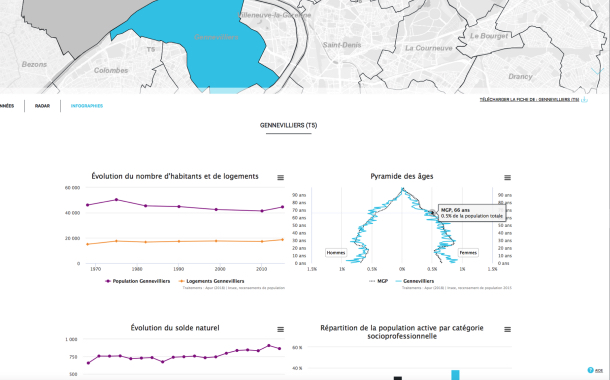Click the blue help question mark icon
610x380 pixels.
click(590, 370)
